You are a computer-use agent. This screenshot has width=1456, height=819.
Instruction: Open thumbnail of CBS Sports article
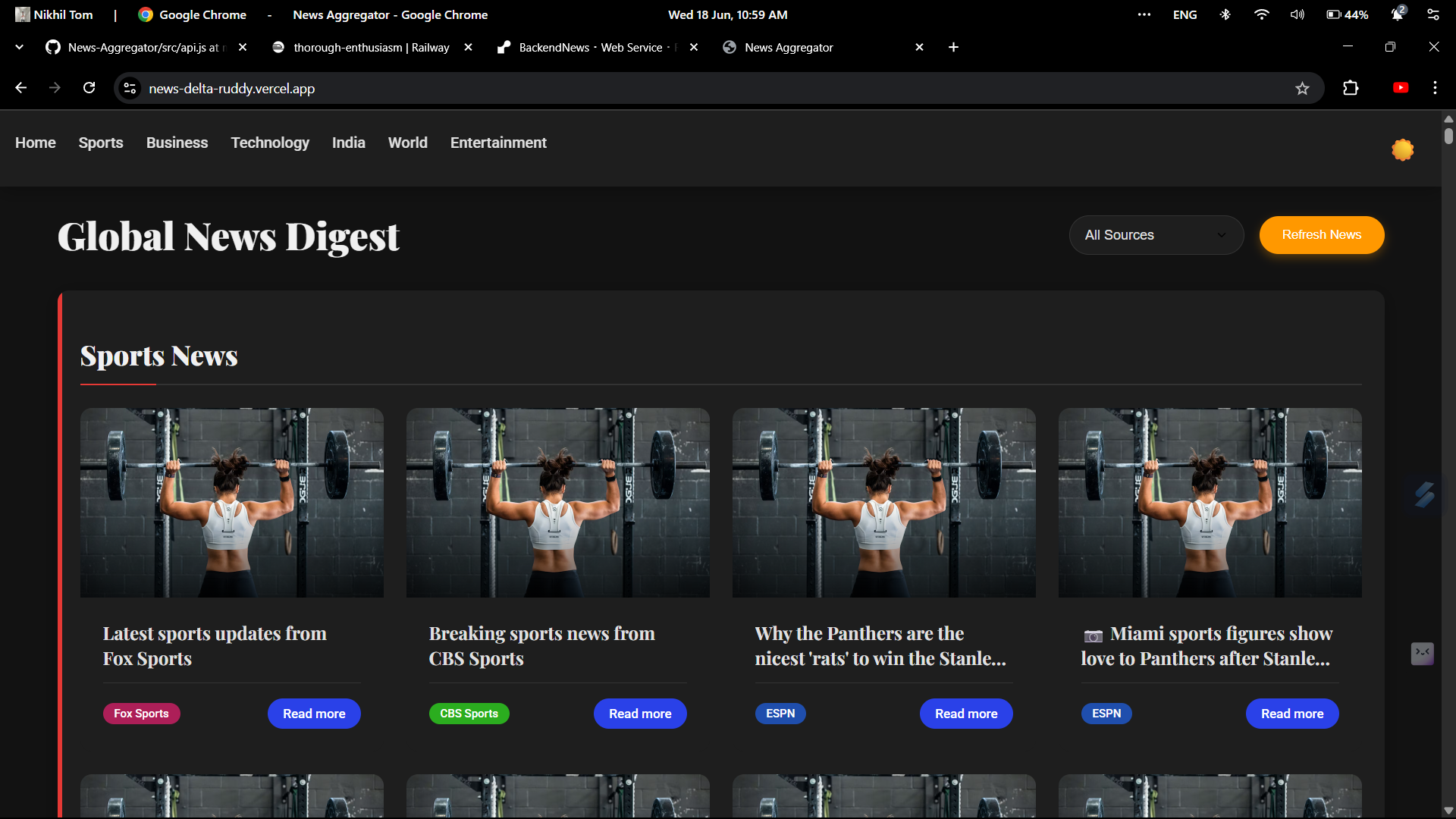(x=558, y=503)
